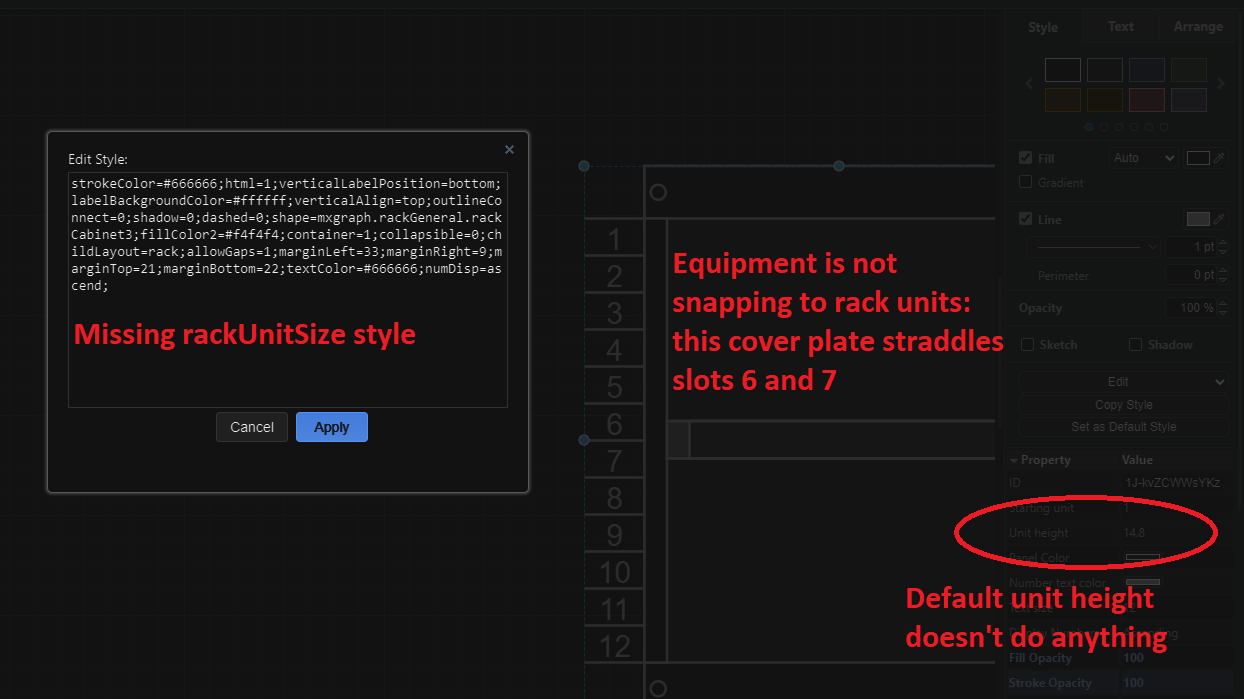The image size is (1244, 699).
Task: Click the Copy Style button
Action: (1122, 404)
